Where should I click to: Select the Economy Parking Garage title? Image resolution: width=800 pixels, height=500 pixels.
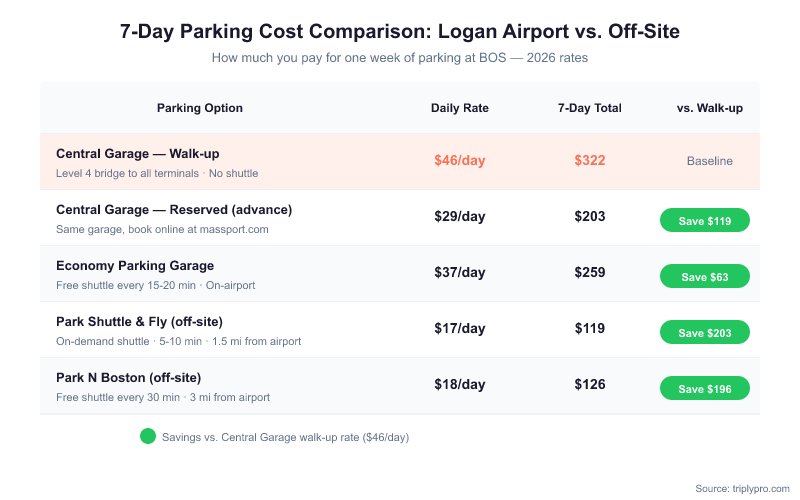click(x=135, y=266)
